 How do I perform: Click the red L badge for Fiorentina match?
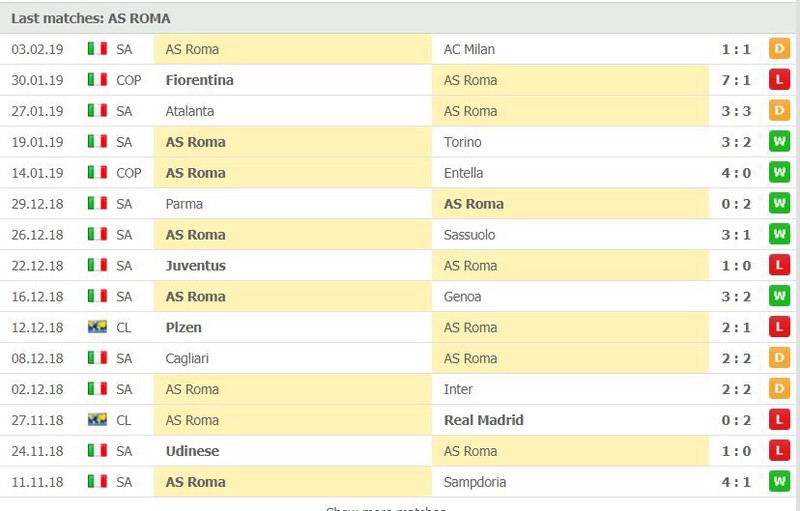[x=779, y=80]
